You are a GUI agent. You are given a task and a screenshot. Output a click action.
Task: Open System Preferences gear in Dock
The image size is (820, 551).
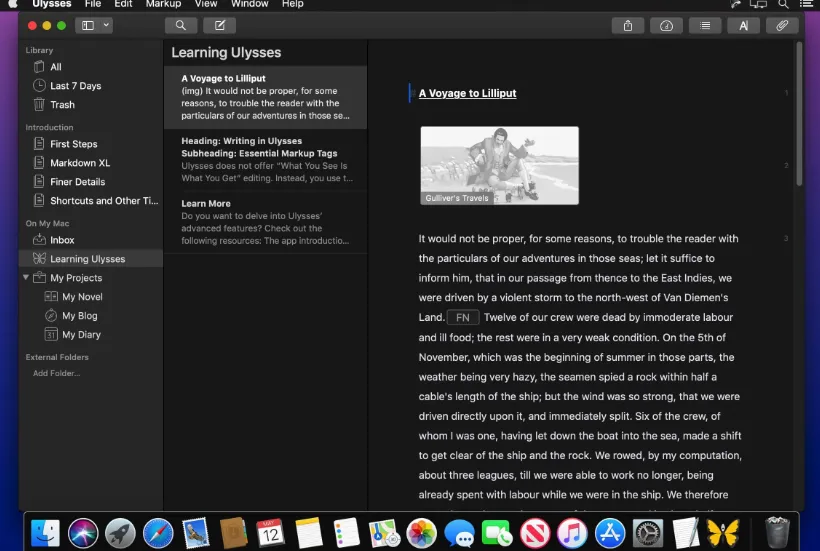(x=647, y=533)
